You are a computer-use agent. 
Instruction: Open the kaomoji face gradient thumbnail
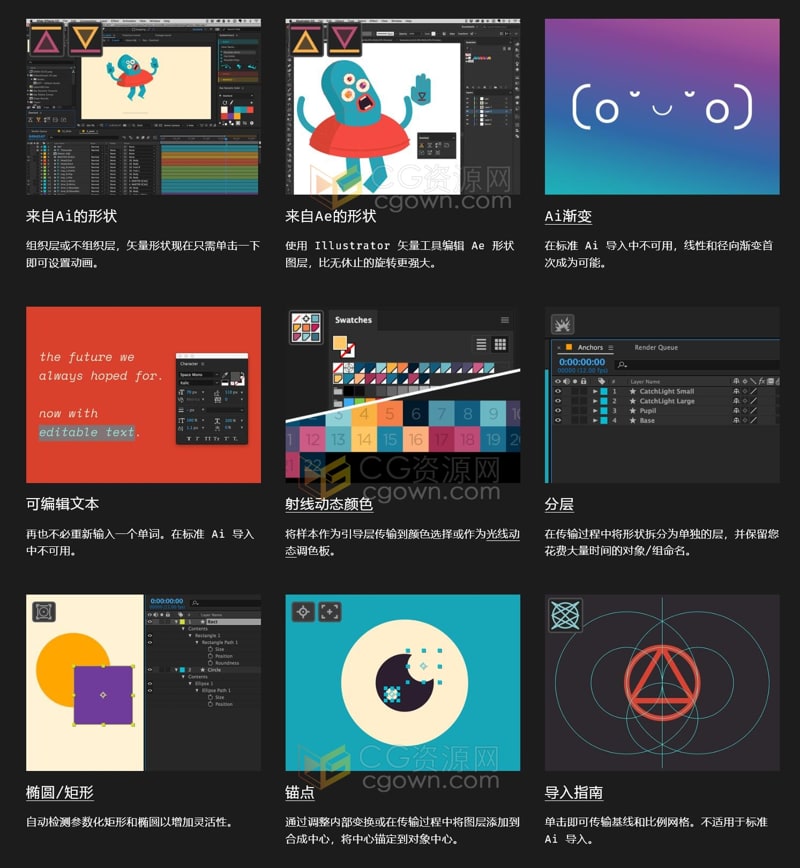click(x=662, y=107)
